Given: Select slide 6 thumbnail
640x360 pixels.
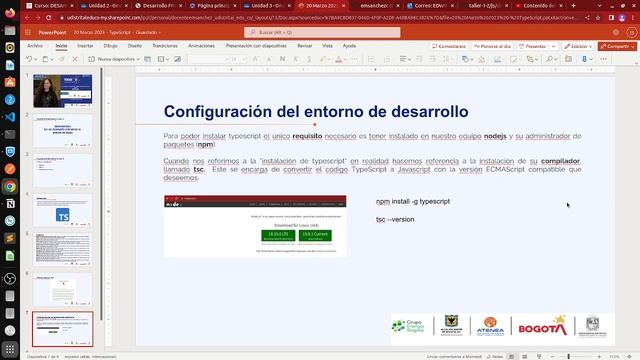Looking at the screenshot, I should (62, 289).
